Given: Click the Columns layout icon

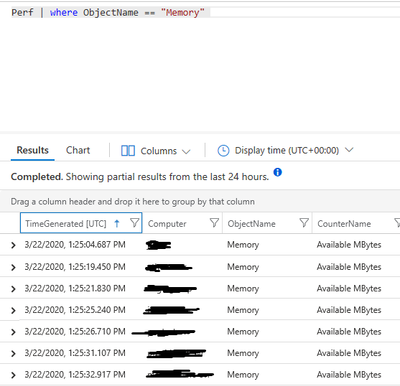Looking at the screenshot, I should 128,151.
